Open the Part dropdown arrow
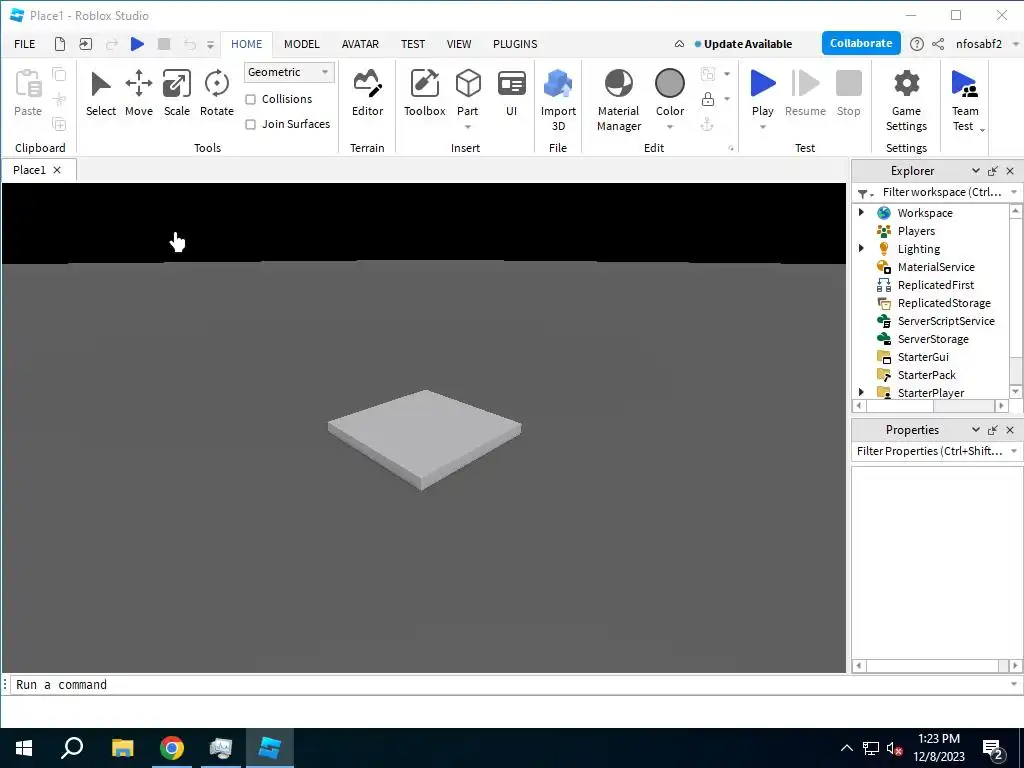The height and width of the screenshot is (768, 1024). click(468, 127)
